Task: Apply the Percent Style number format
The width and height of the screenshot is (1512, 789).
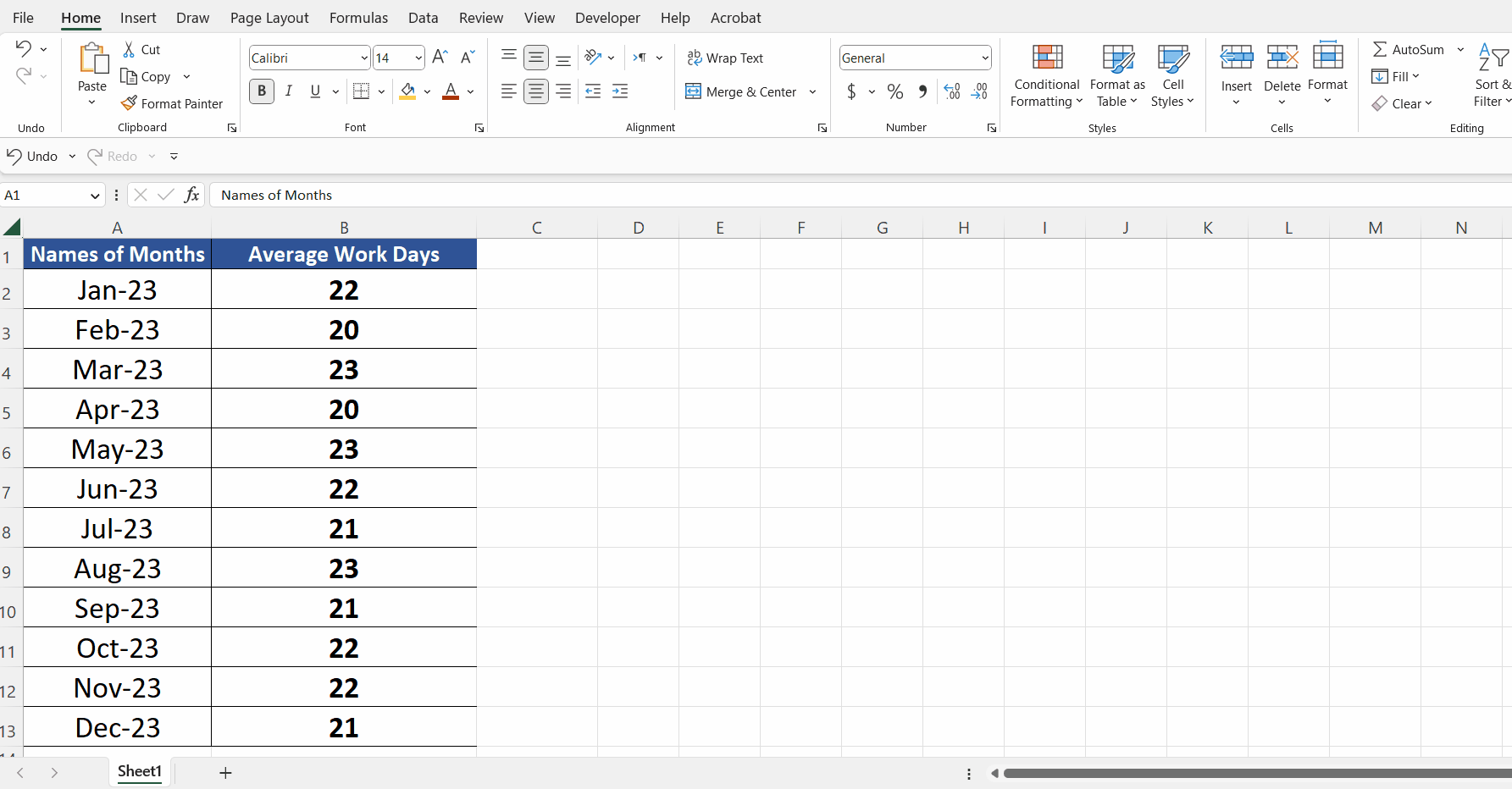Action: [895, 91]
